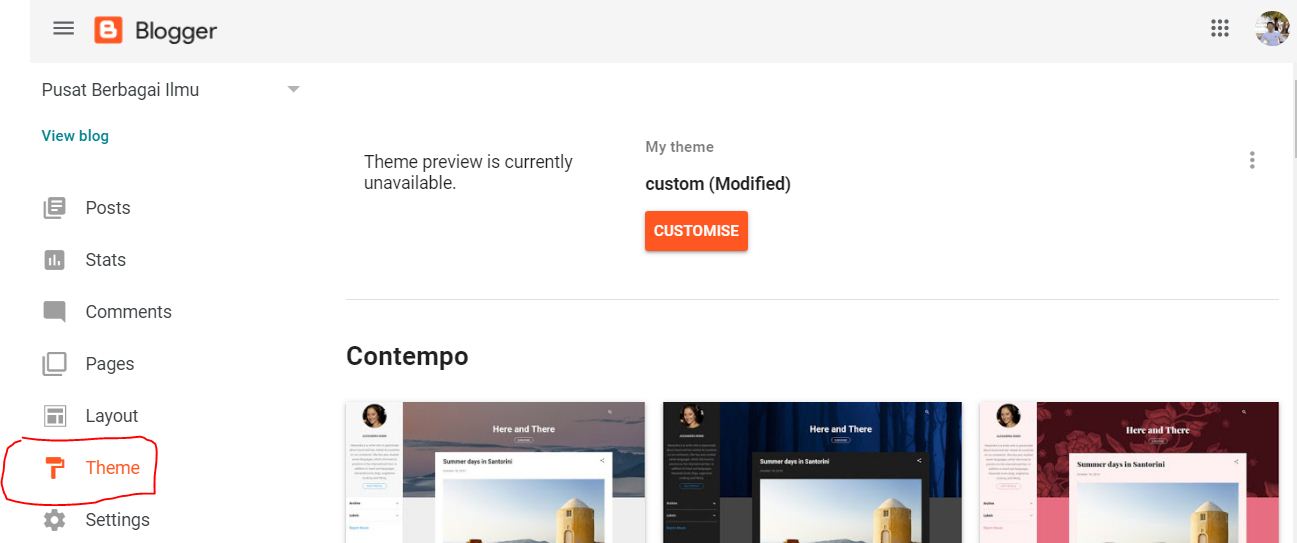Select the dark blue Contempo theme thumbnail
The width and height of the screenshot is (1297, 543).
(812, 472)
